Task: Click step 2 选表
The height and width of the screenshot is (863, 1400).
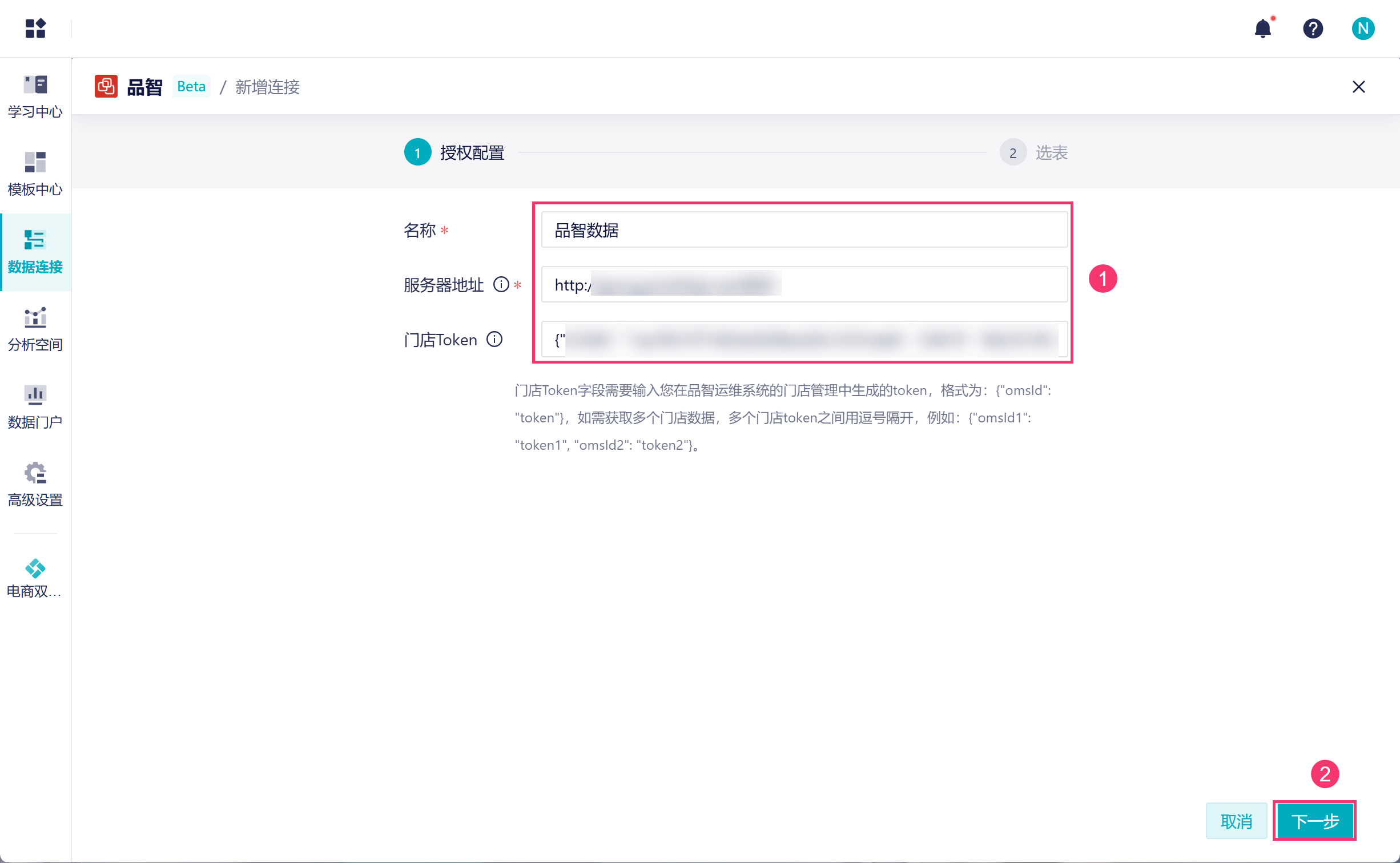Action: (1034, 153)
